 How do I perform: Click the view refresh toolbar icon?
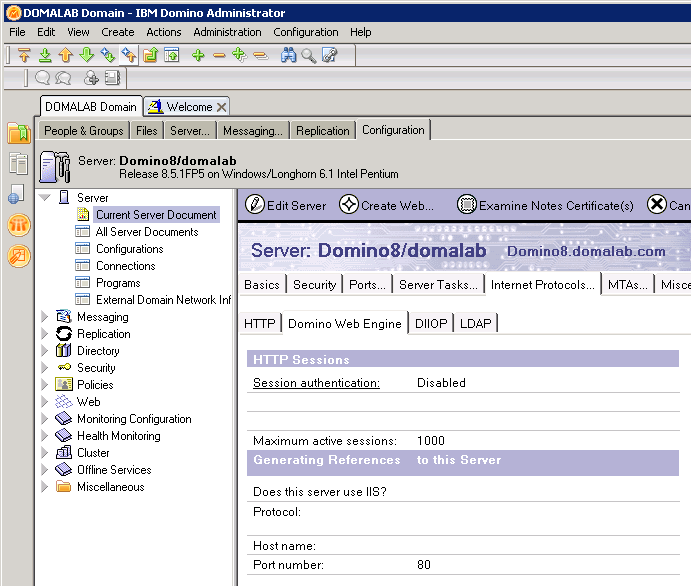[x=171, y=55]
